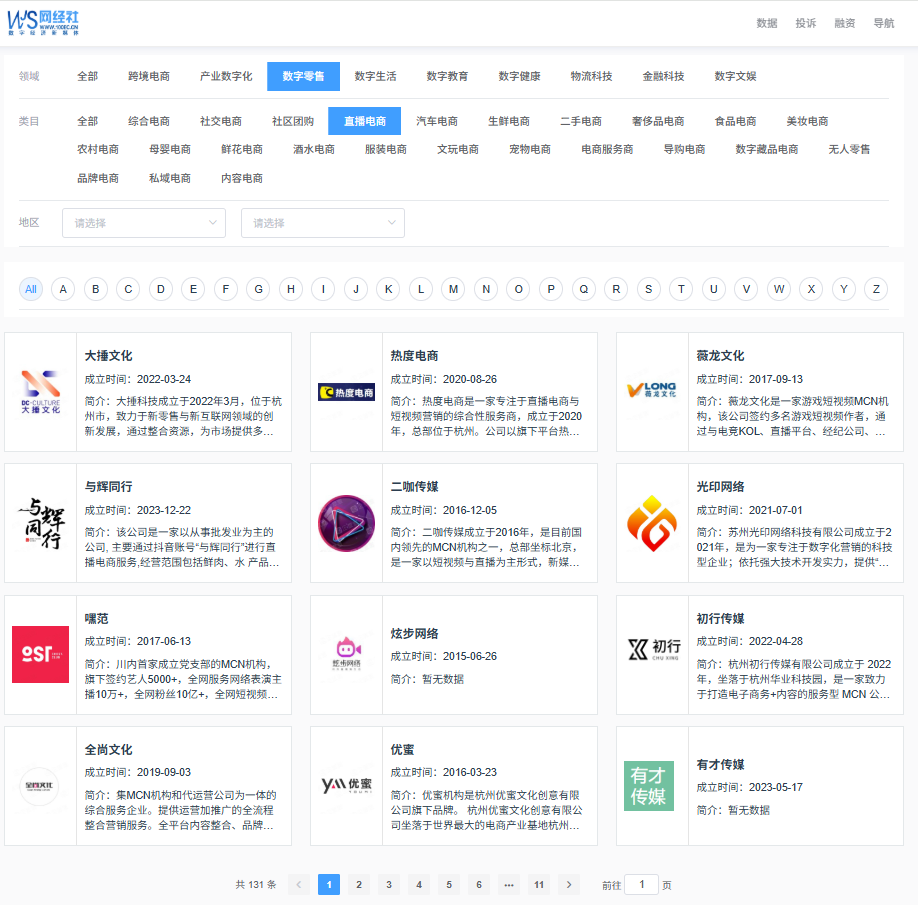Filter companies by letter A

(63, 289)
